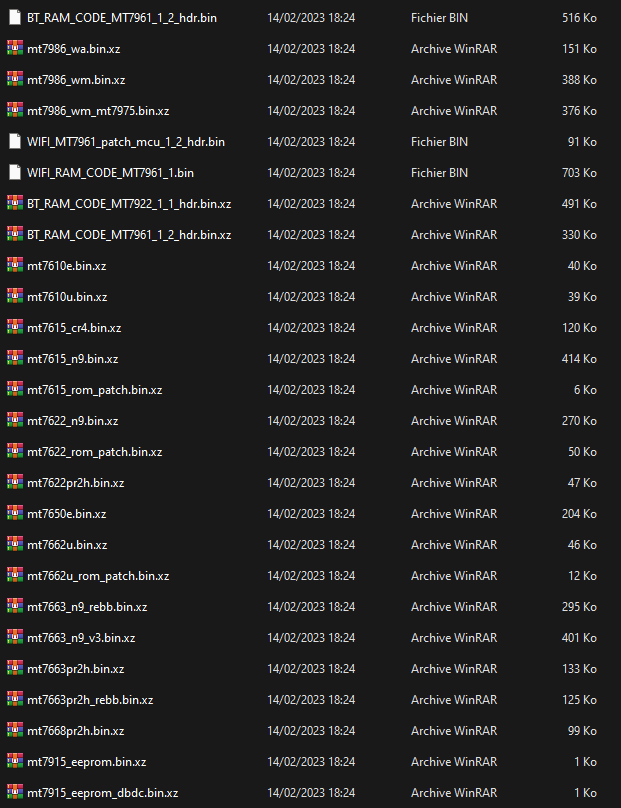621x808 pixels.
Task: Click the archive icon next to mt7610e.bin.xz
Action: (x=14, y=266)
